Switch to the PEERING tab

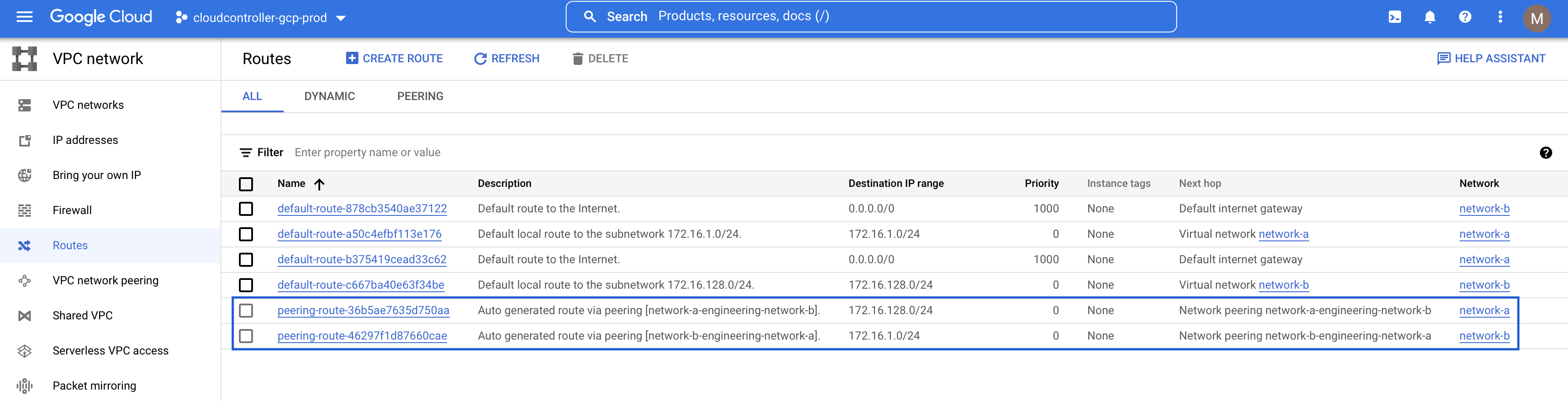pos(420,96)
